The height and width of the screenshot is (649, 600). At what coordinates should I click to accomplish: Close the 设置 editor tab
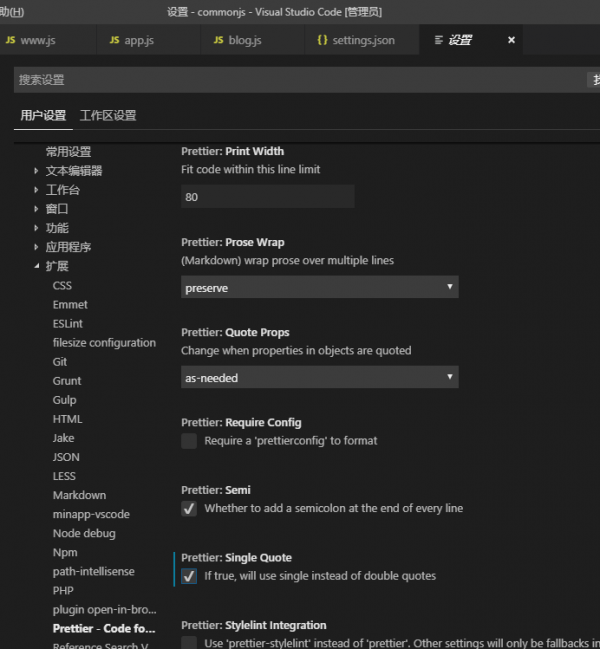(x=511, y=40)
